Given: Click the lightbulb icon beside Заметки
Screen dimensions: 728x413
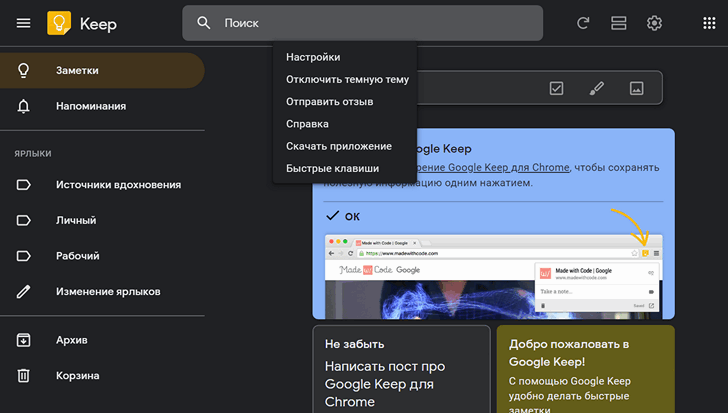Looking at the screenshot, I should click(23, 71).
